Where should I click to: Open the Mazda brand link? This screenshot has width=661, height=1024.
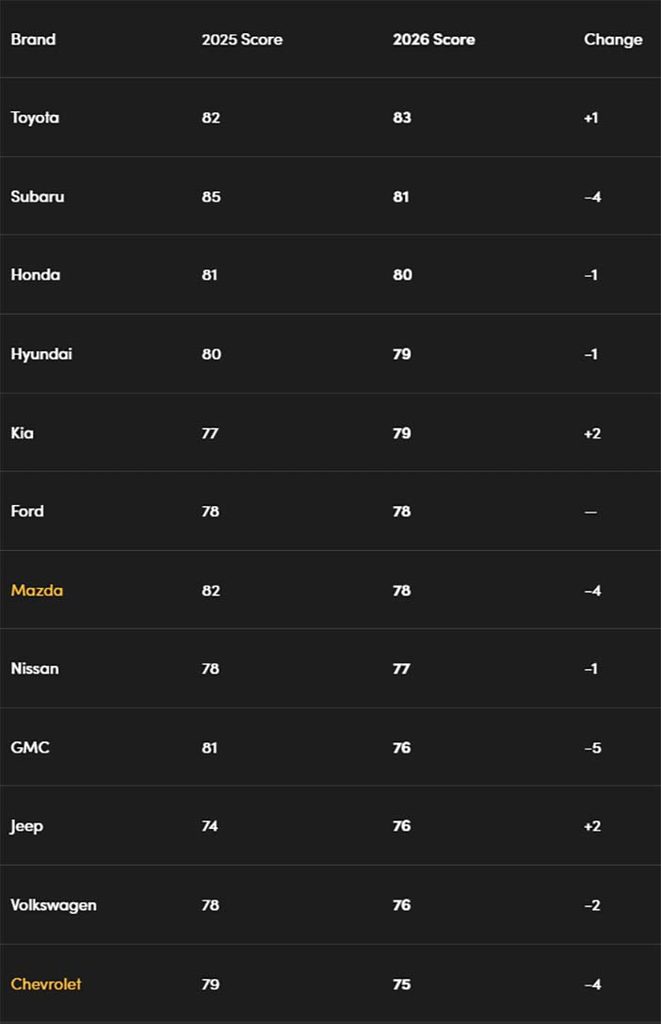[37, 590]
